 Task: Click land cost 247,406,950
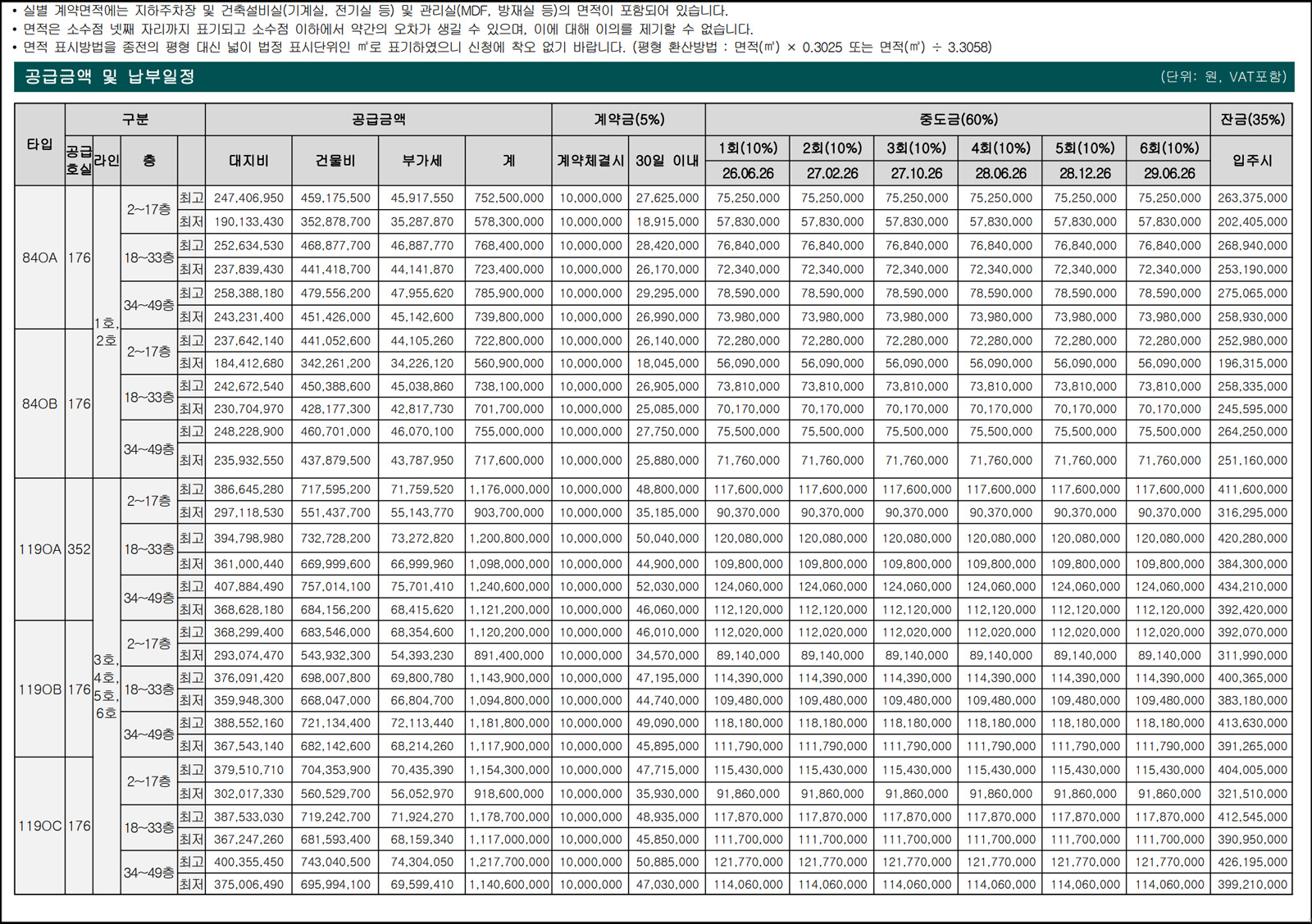(x=248, y=198)
